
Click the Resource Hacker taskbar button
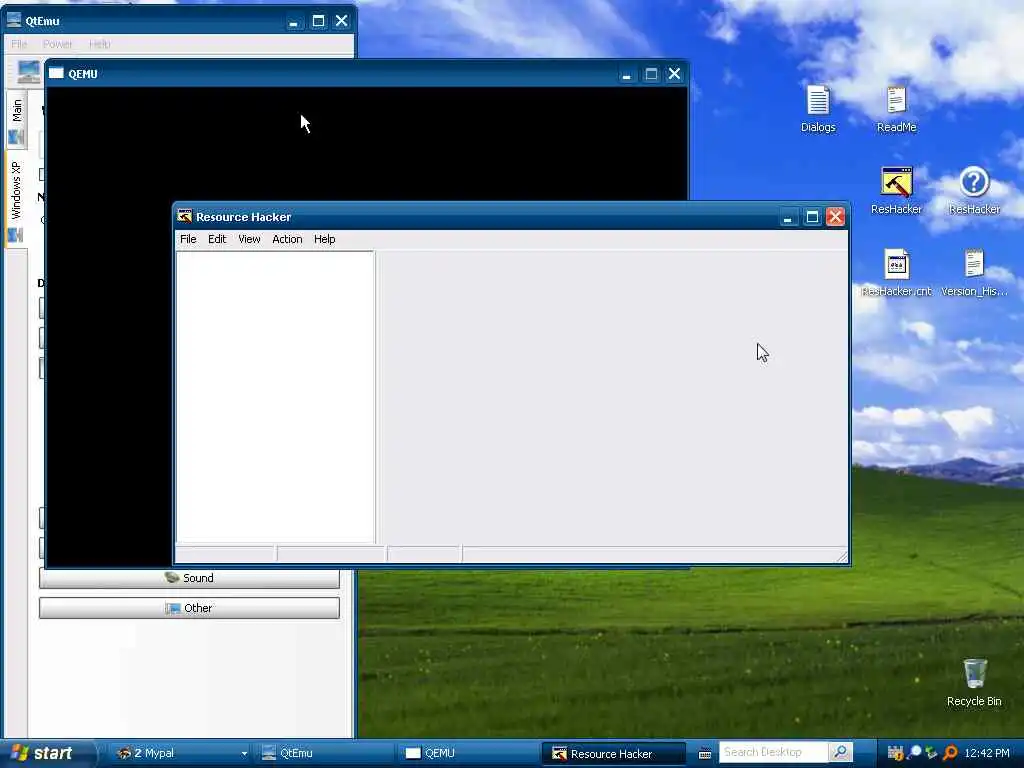pos(613,753)
